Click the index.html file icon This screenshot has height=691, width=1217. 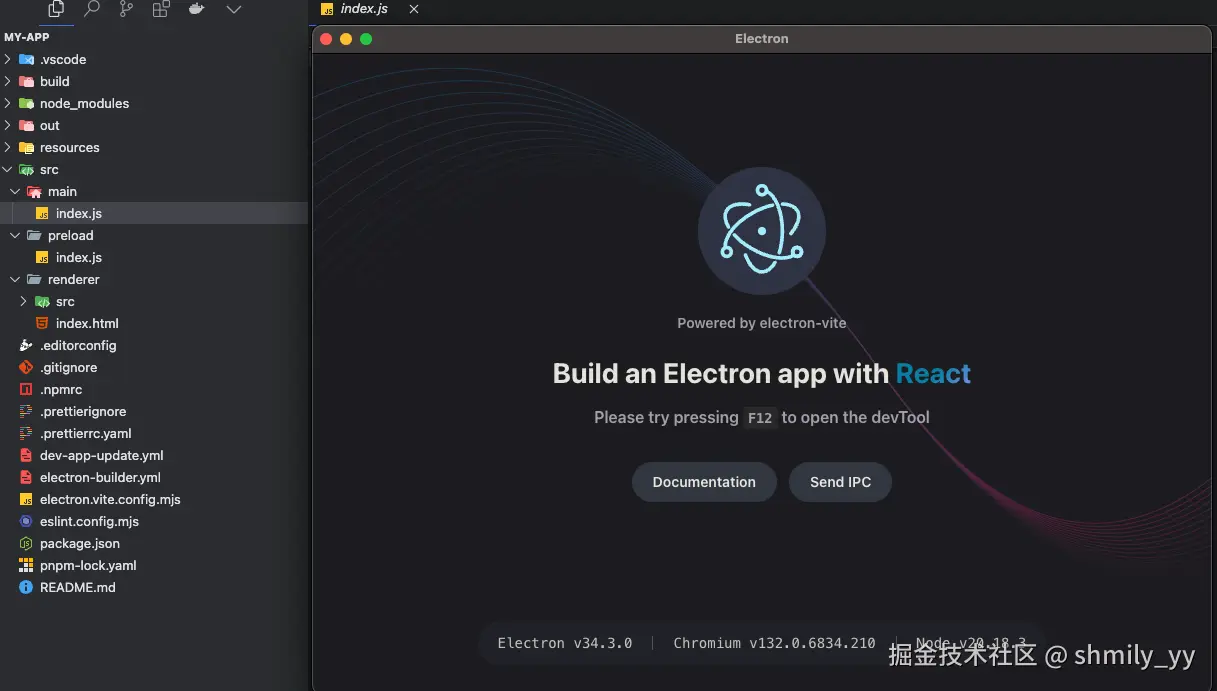point(42,323)
